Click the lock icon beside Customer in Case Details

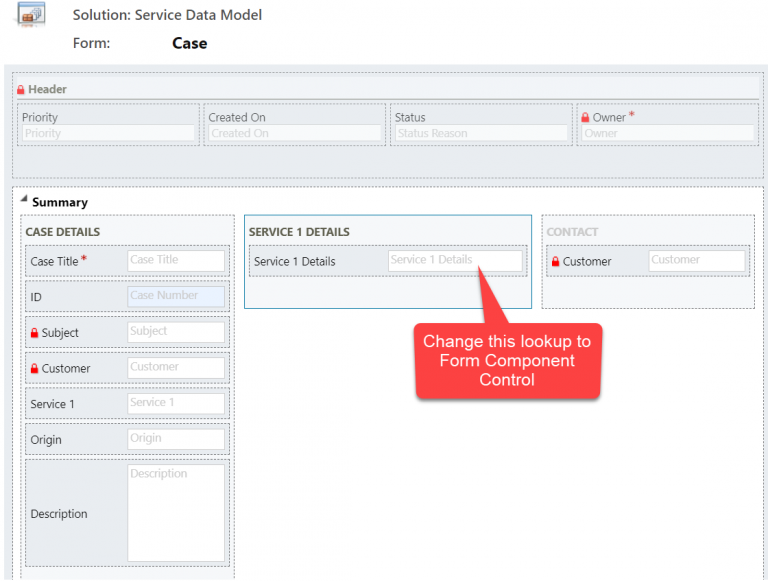click(x=35, y=369)
